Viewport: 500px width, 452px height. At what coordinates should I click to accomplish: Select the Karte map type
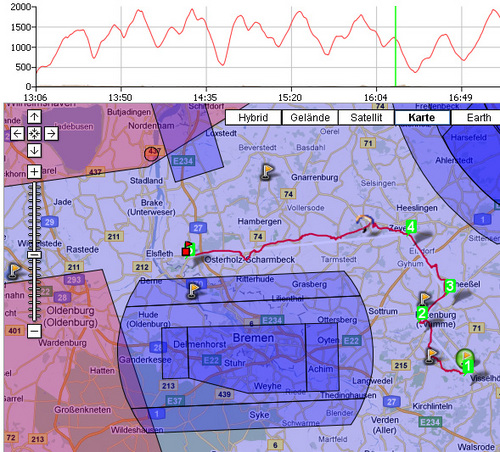click(422, 117)
